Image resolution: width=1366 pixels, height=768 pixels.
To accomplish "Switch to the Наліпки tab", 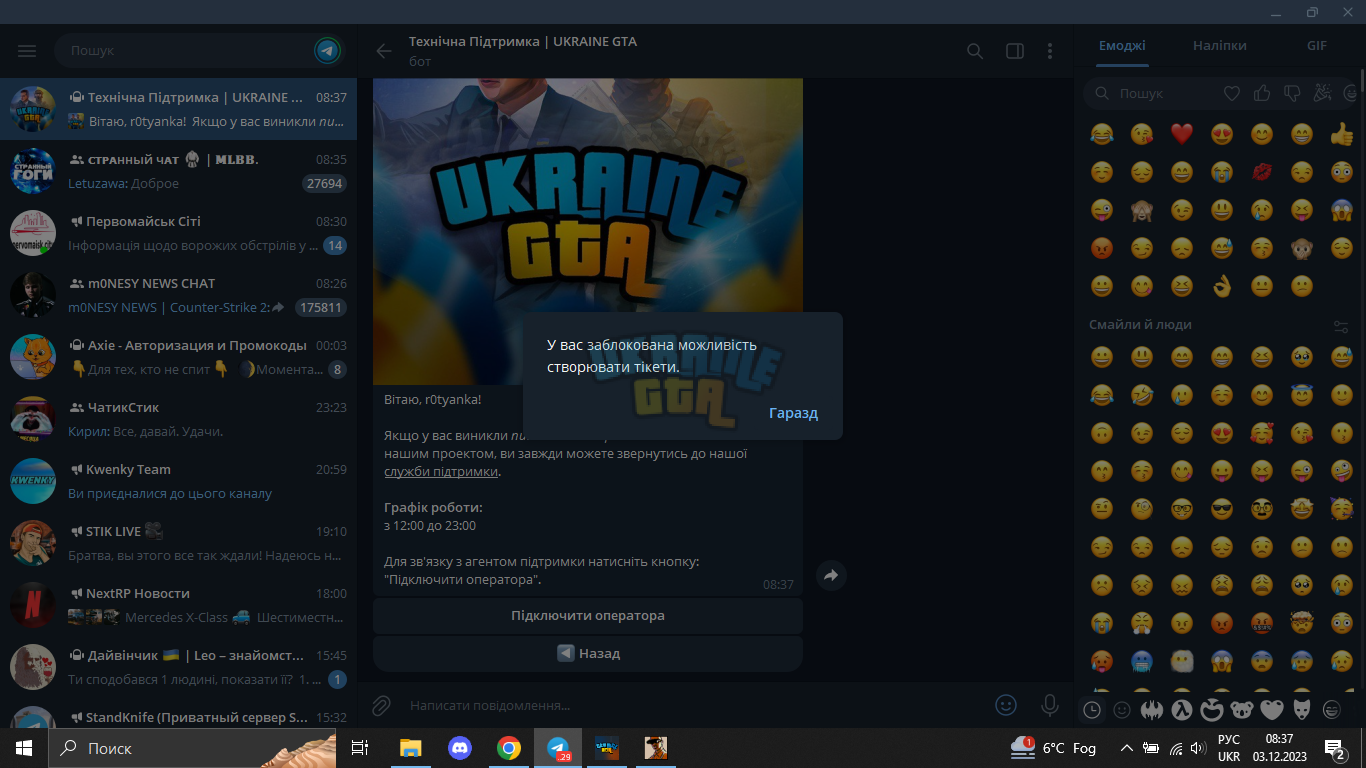I will tap(1219, 46).
